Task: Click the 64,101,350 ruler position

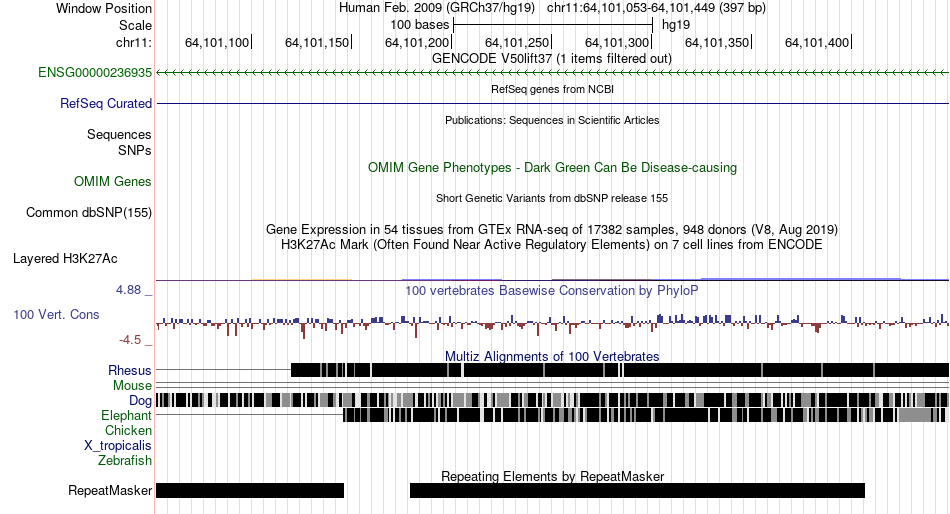Action: pyautogui.click(x=717, y=42)
